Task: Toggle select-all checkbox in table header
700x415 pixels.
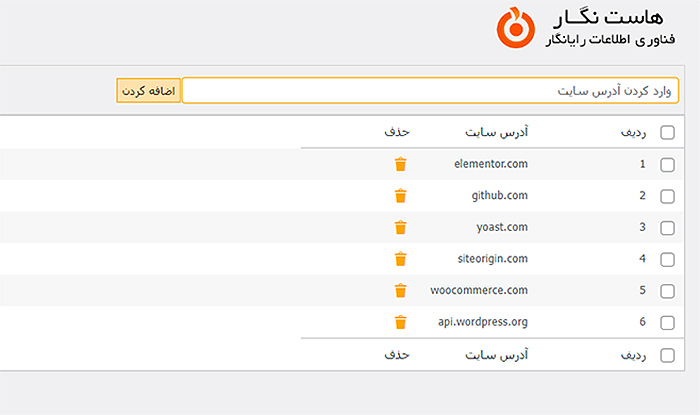Action: click(x=668, y=132)
